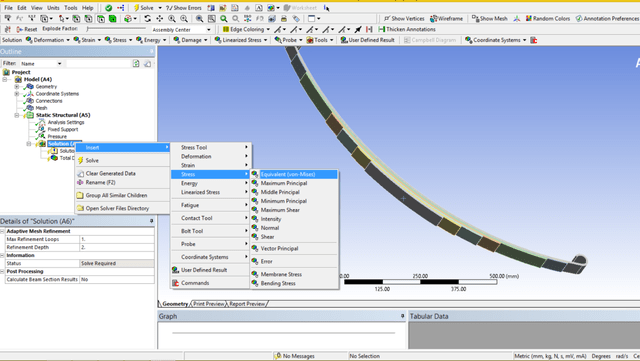Click the Coordinate Systems toolbar icon
640x361 pixels.
[468, 40]
